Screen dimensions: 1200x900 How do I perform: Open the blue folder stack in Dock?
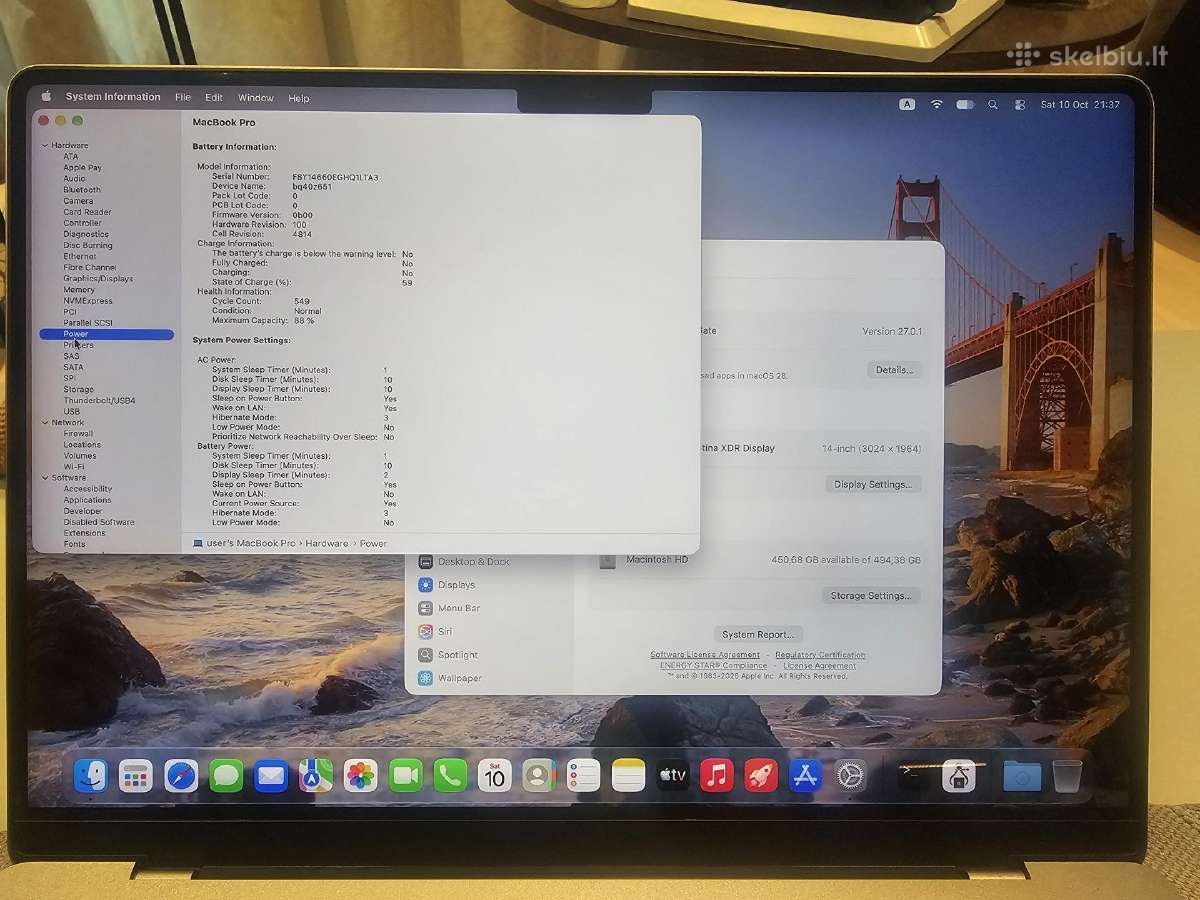[1022, 775]
